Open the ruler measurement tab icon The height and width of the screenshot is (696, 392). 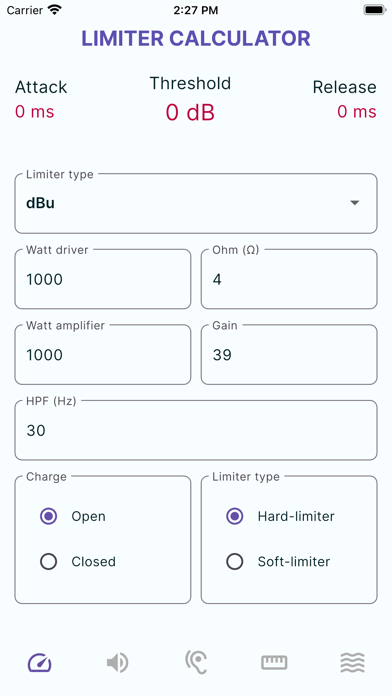pyautogui.click(x=274, y=663)
